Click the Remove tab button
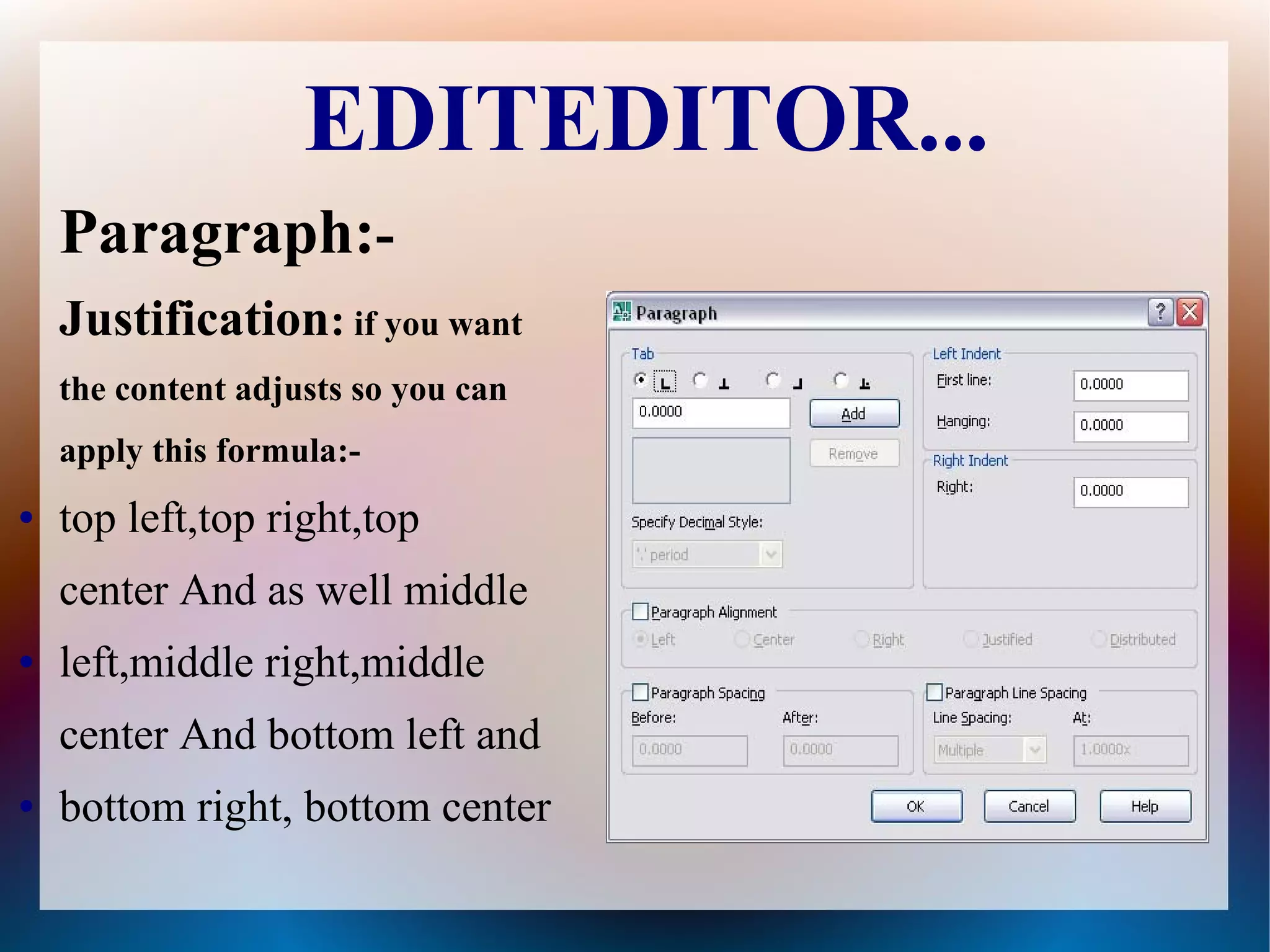Viewport: 1270px width, 952px height. [x=854, y=453]
